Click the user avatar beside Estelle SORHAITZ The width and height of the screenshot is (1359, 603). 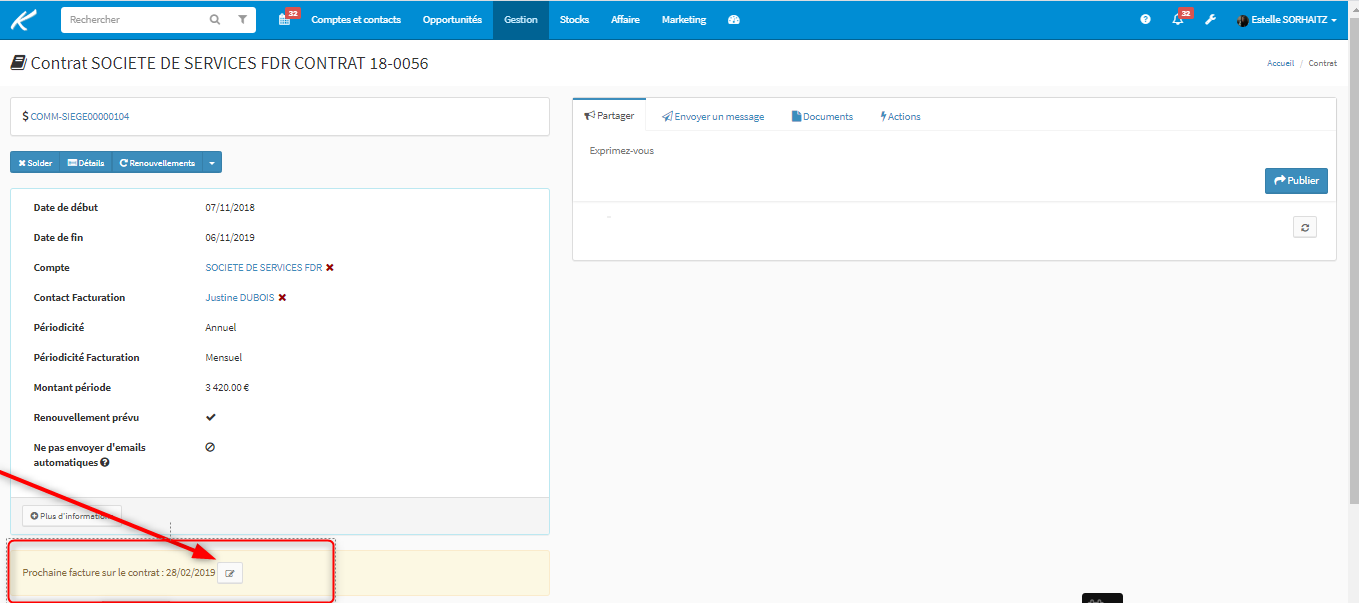point(1242,20)
